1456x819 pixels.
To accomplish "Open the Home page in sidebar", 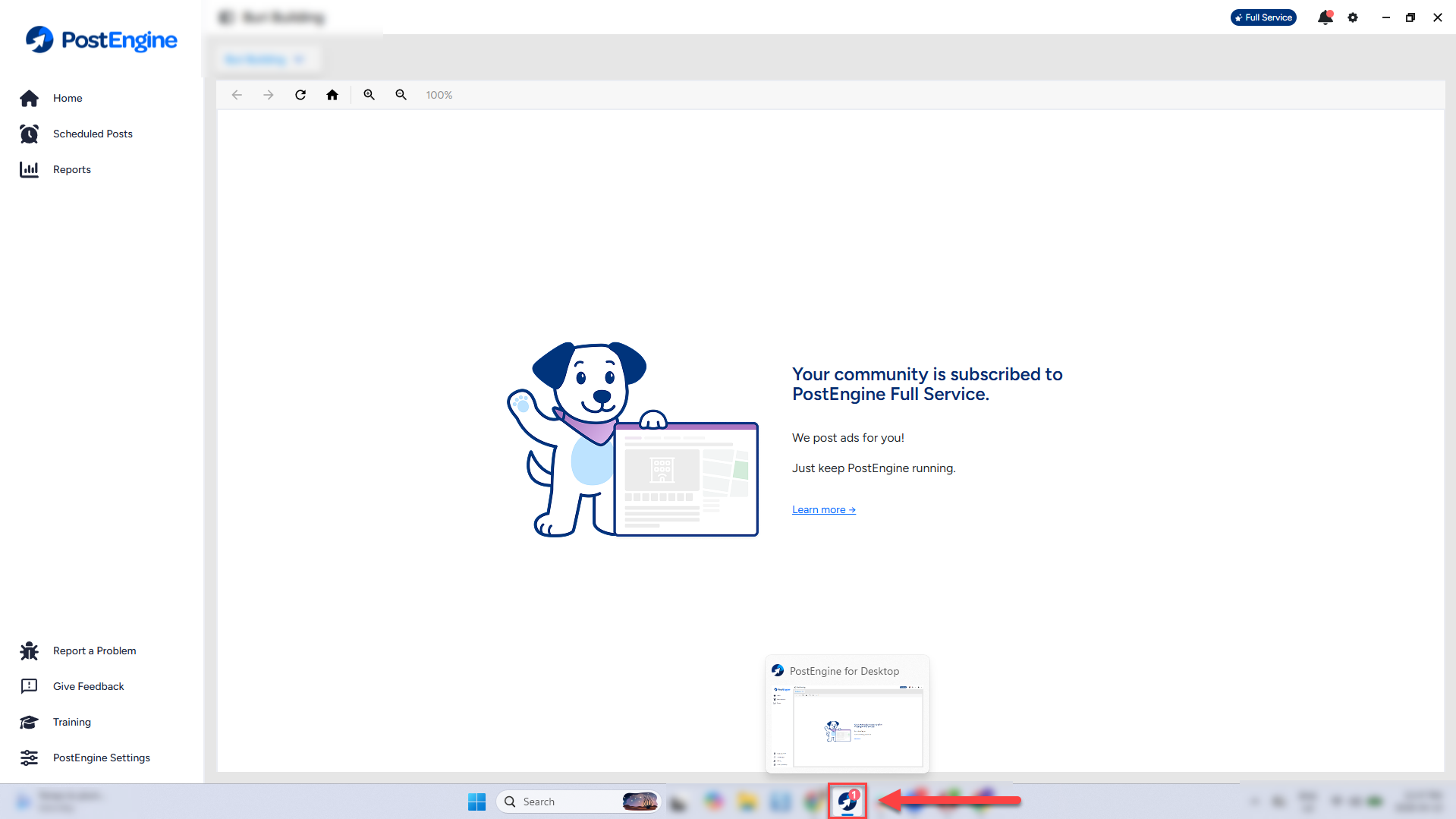I will tap(68, 98).
